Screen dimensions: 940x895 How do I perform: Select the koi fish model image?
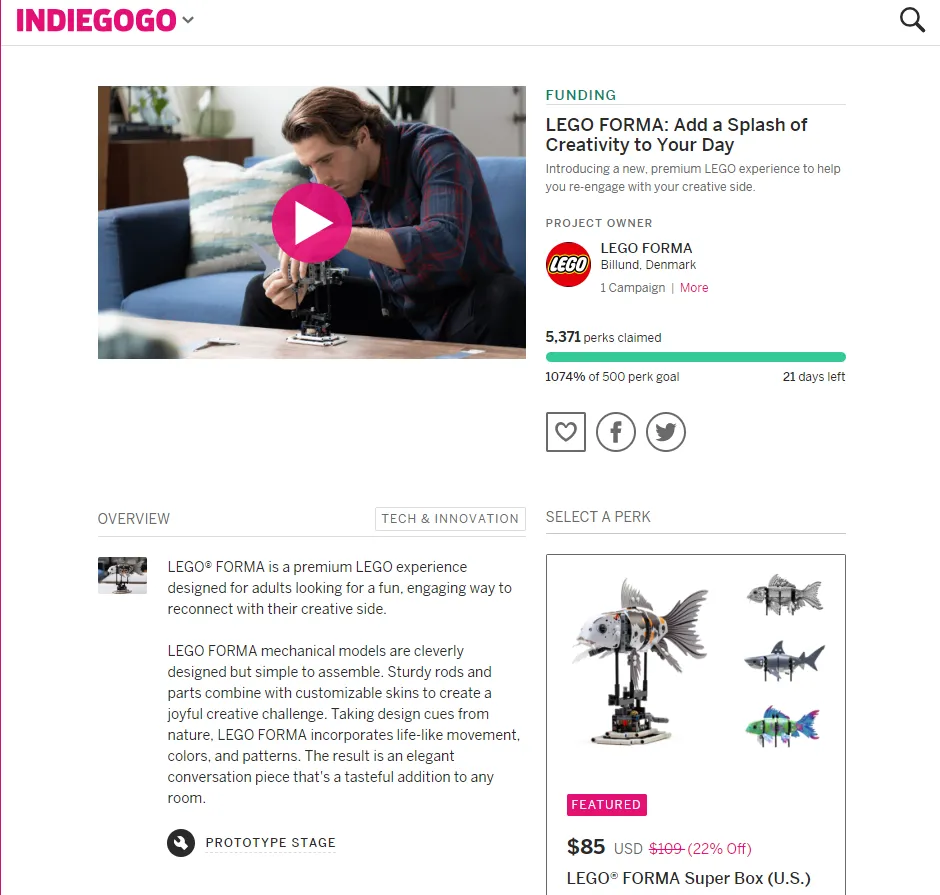point(640,661)
